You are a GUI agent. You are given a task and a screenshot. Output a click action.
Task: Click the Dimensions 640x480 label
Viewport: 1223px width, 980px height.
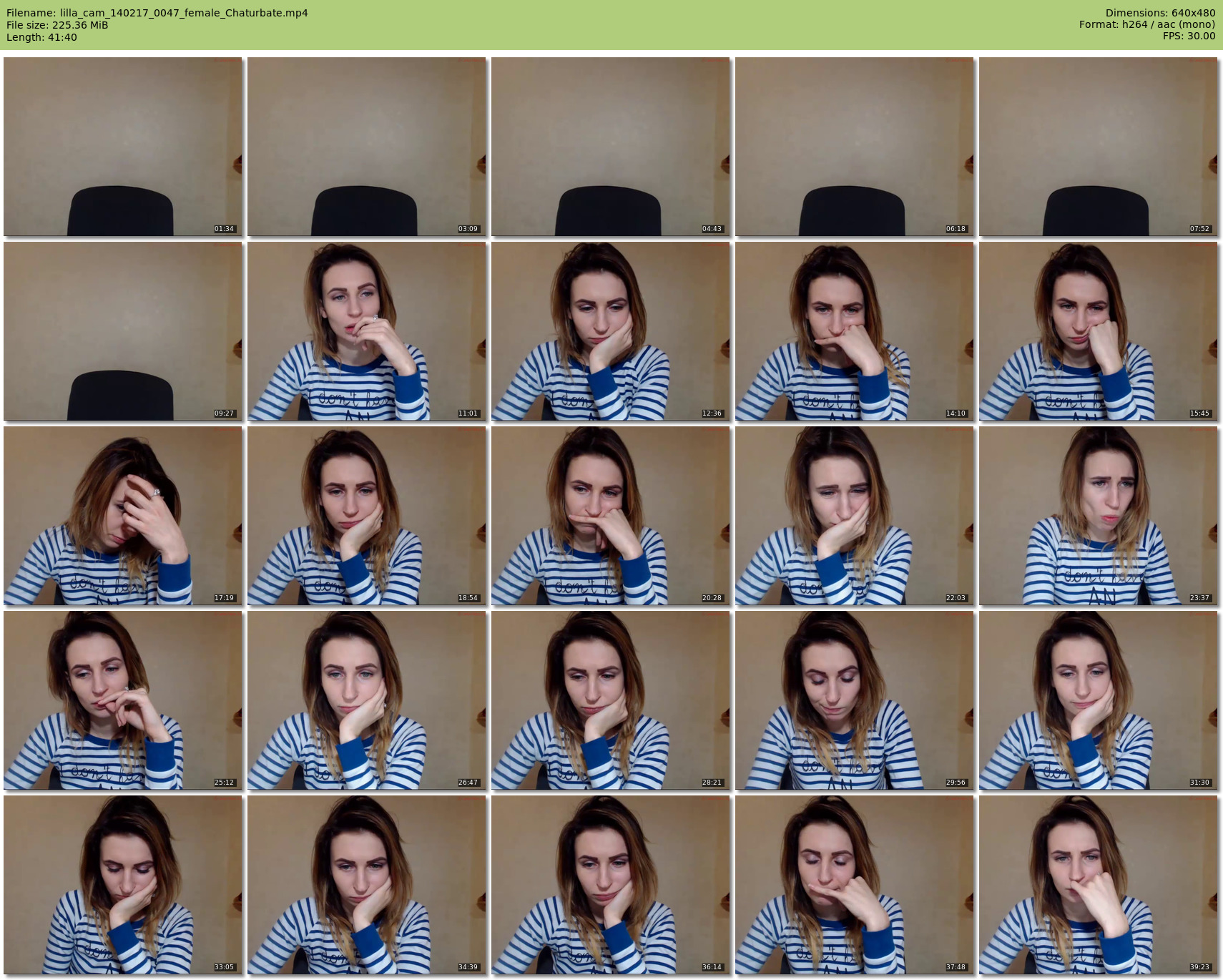click(1160, 13)
